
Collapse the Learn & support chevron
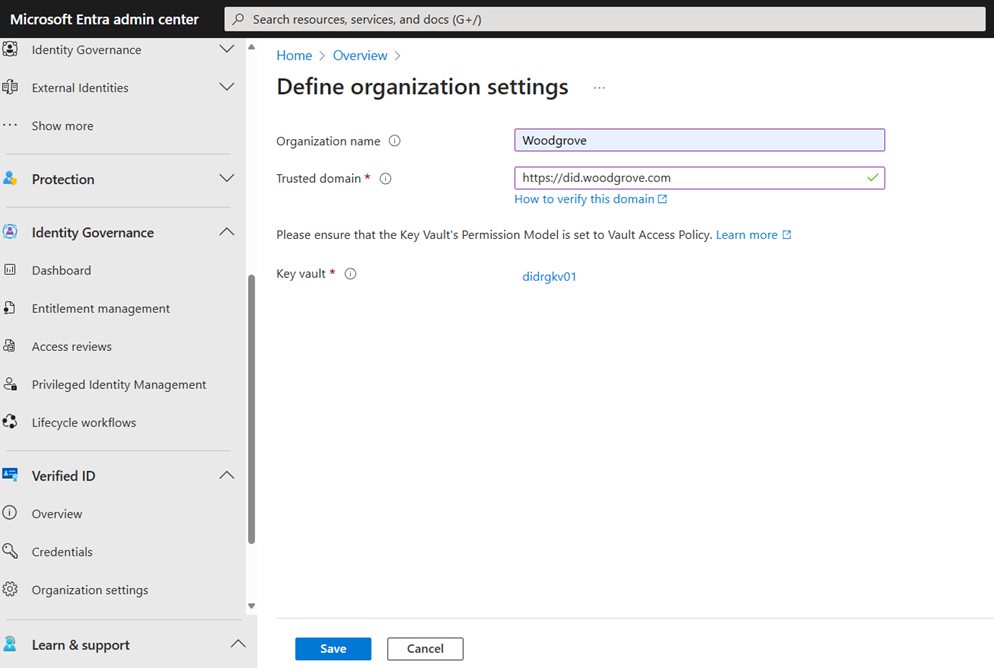click(238, 644)
